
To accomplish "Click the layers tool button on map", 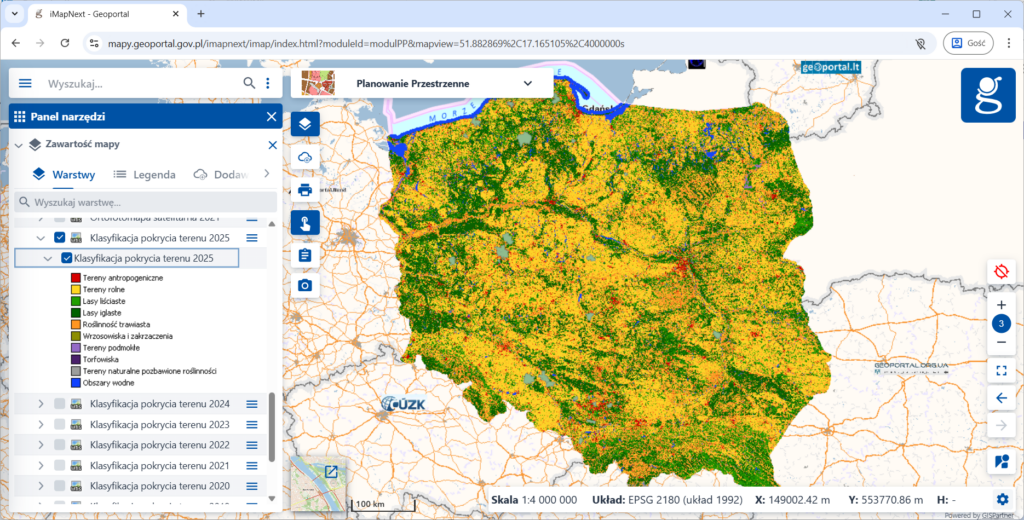I will click(305, 124).
